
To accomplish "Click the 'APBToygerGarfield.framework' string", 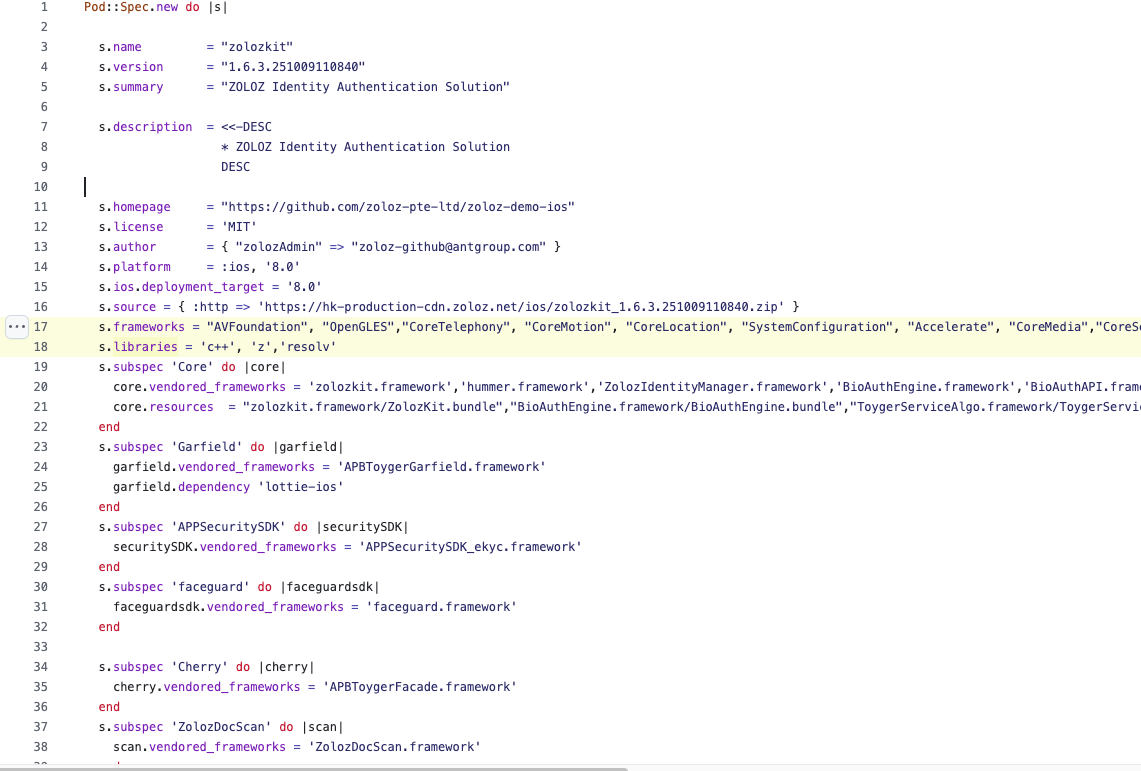I will (441, 467).
